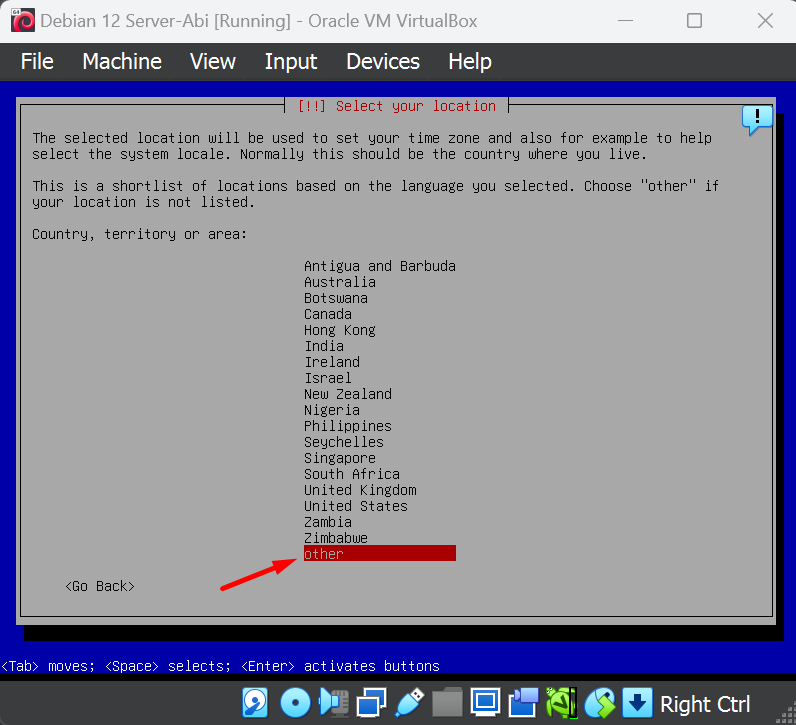Screen dimensions: 796x725
Task: Open the Machine menu
Action: point(122,61)
